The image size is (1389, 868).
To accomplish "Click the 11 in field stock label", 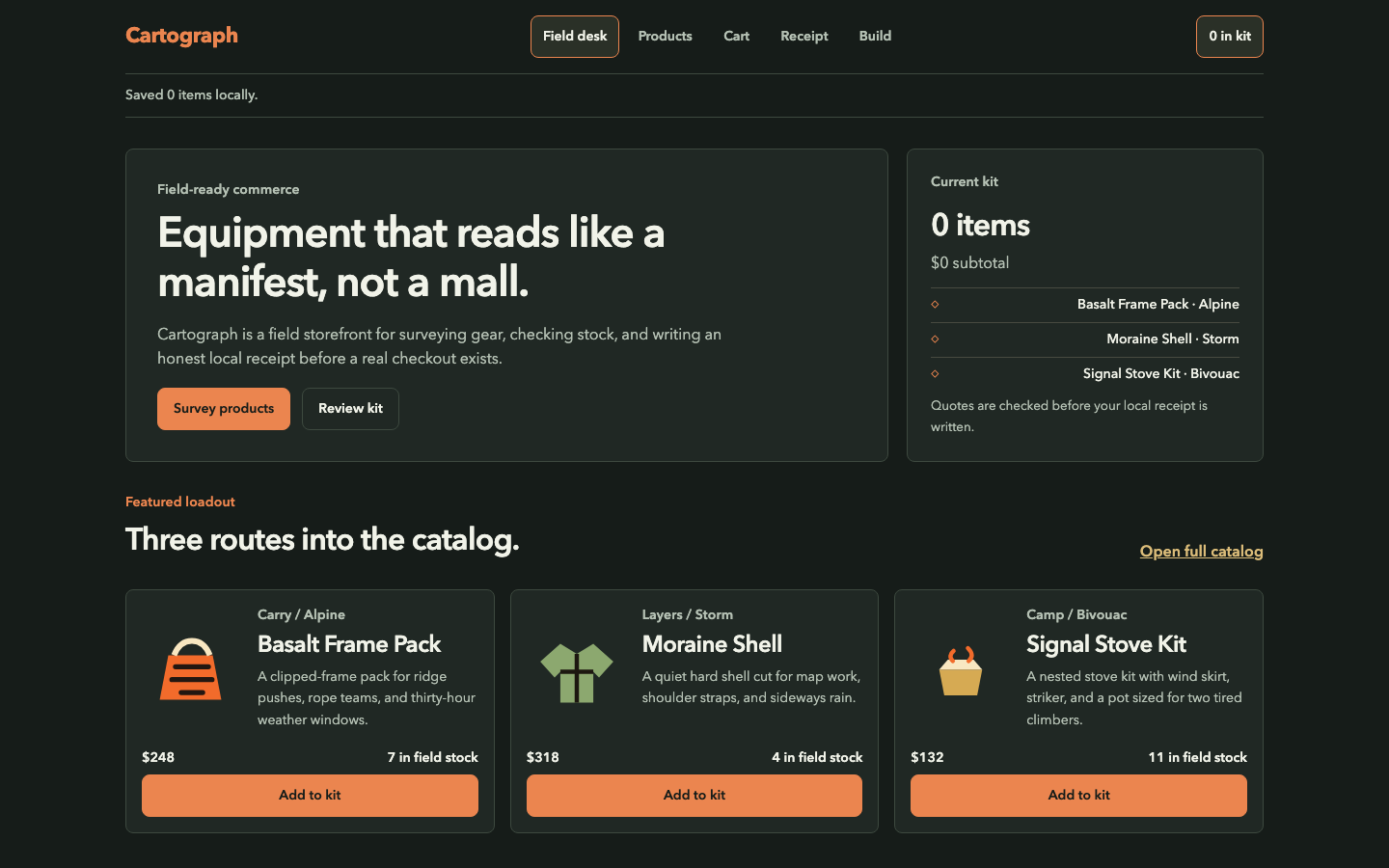I will tap(1198, 757).
